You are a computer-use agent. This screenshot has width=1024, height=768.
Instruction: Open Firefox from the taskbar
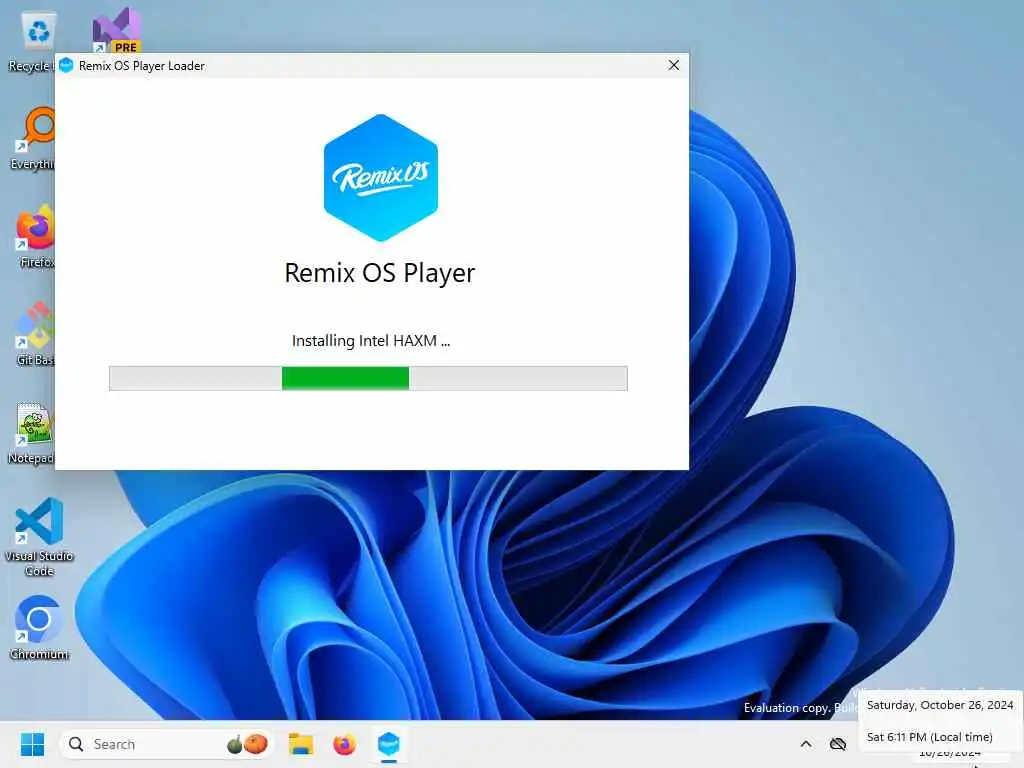tap(344, 744)
